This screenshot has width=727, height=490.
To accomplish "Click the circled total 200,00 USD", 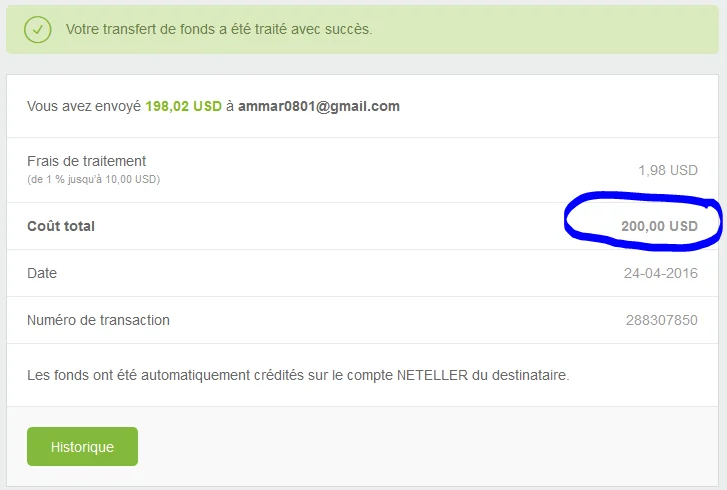I will tap(659, 226).
